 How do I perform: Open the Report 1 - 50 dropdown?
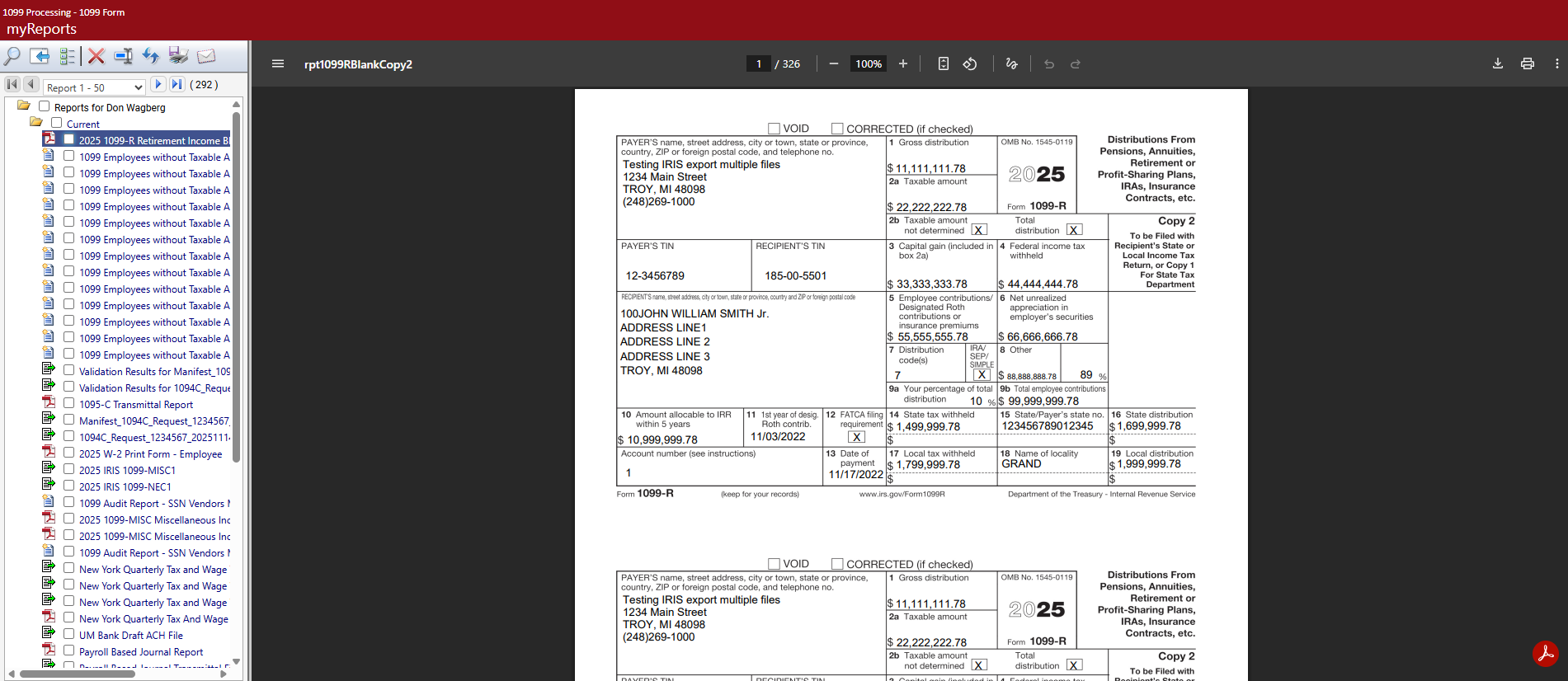95,87
